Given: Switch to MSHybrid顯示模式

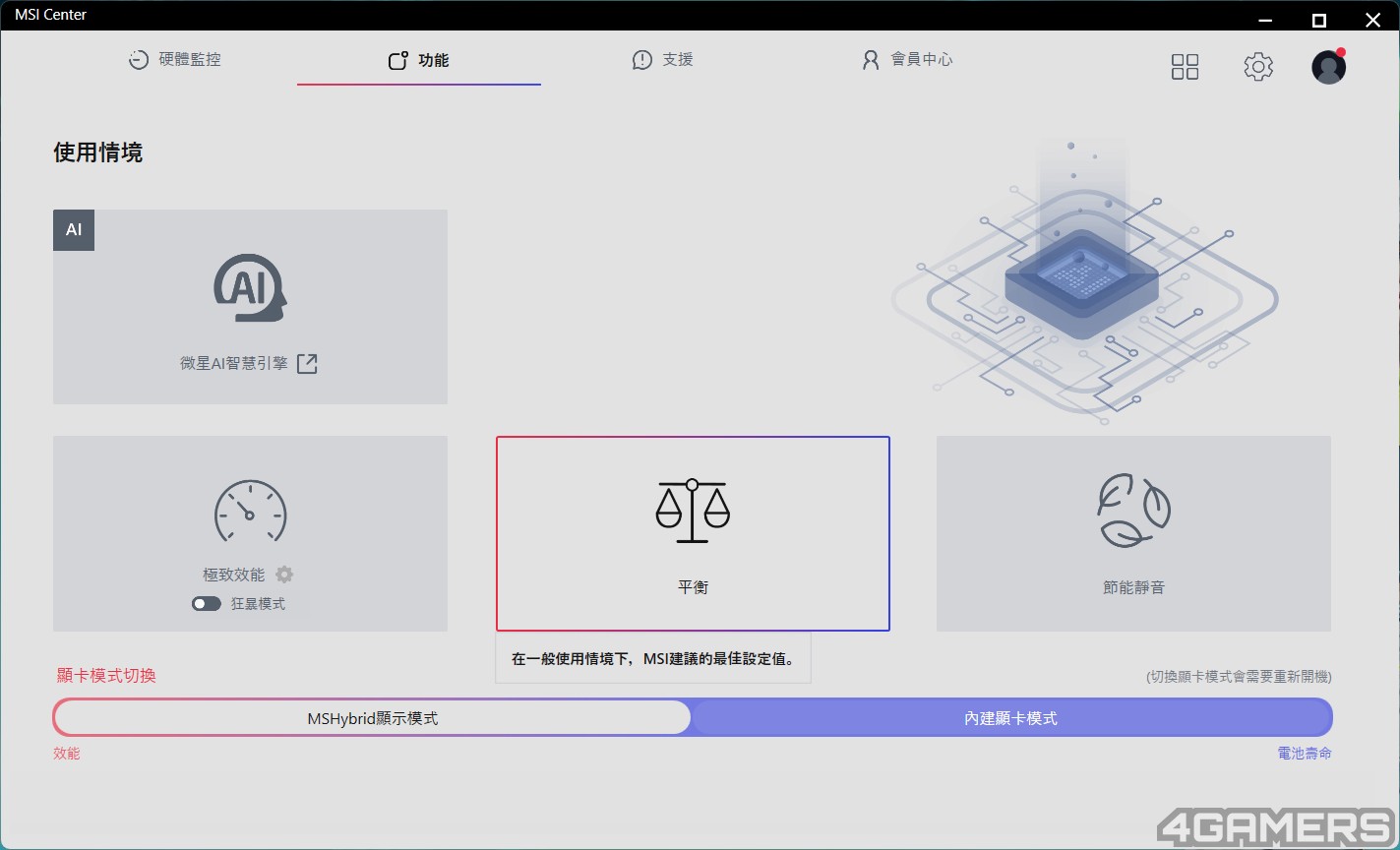Looking at the screenshot, I should [x=372, y=718].
